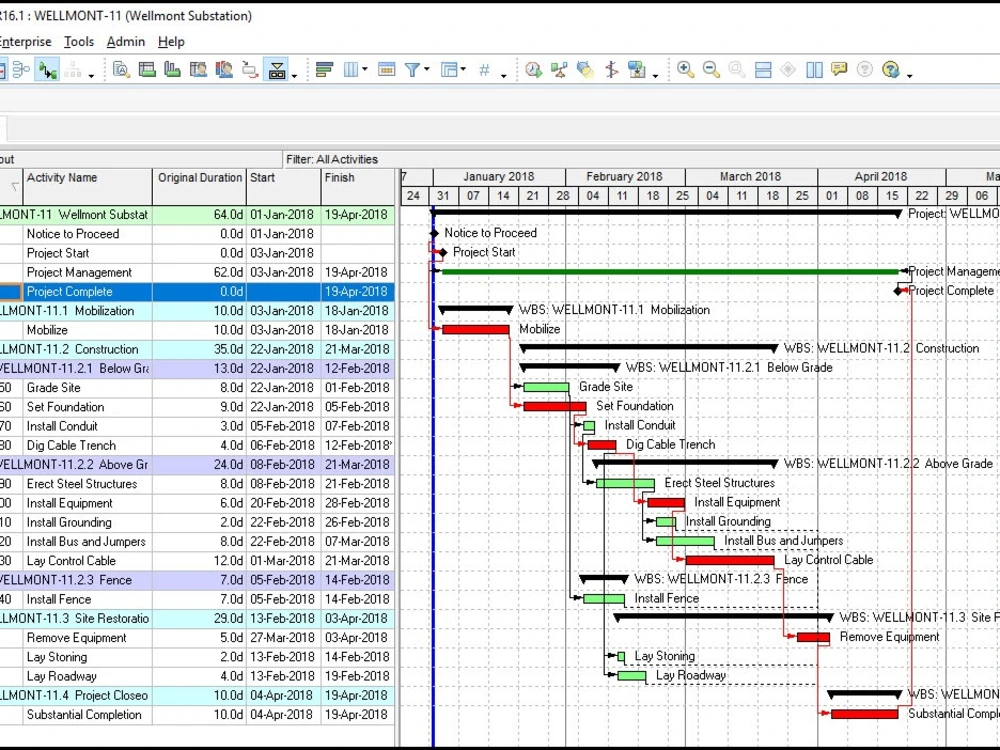This screenshot has width=1000, height=750.
Task: Click the split-horizontal layout icon
Action: pyautogui.click(x=763, y=70)
